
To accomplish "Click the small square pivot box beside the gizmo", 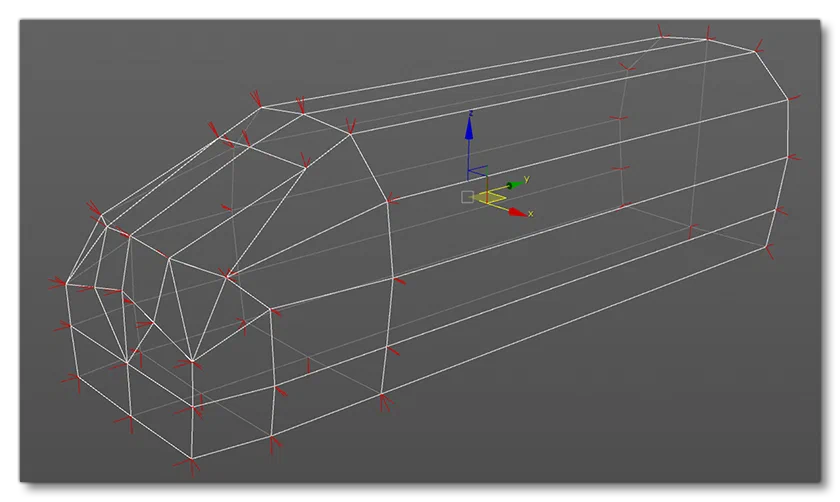I will coord(467,197).
